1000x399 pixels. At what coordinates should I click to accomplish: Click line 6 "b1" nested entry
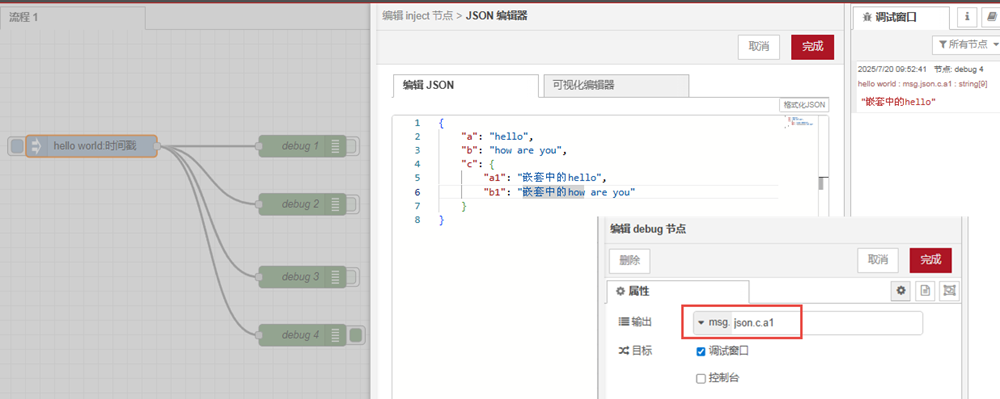559,192
